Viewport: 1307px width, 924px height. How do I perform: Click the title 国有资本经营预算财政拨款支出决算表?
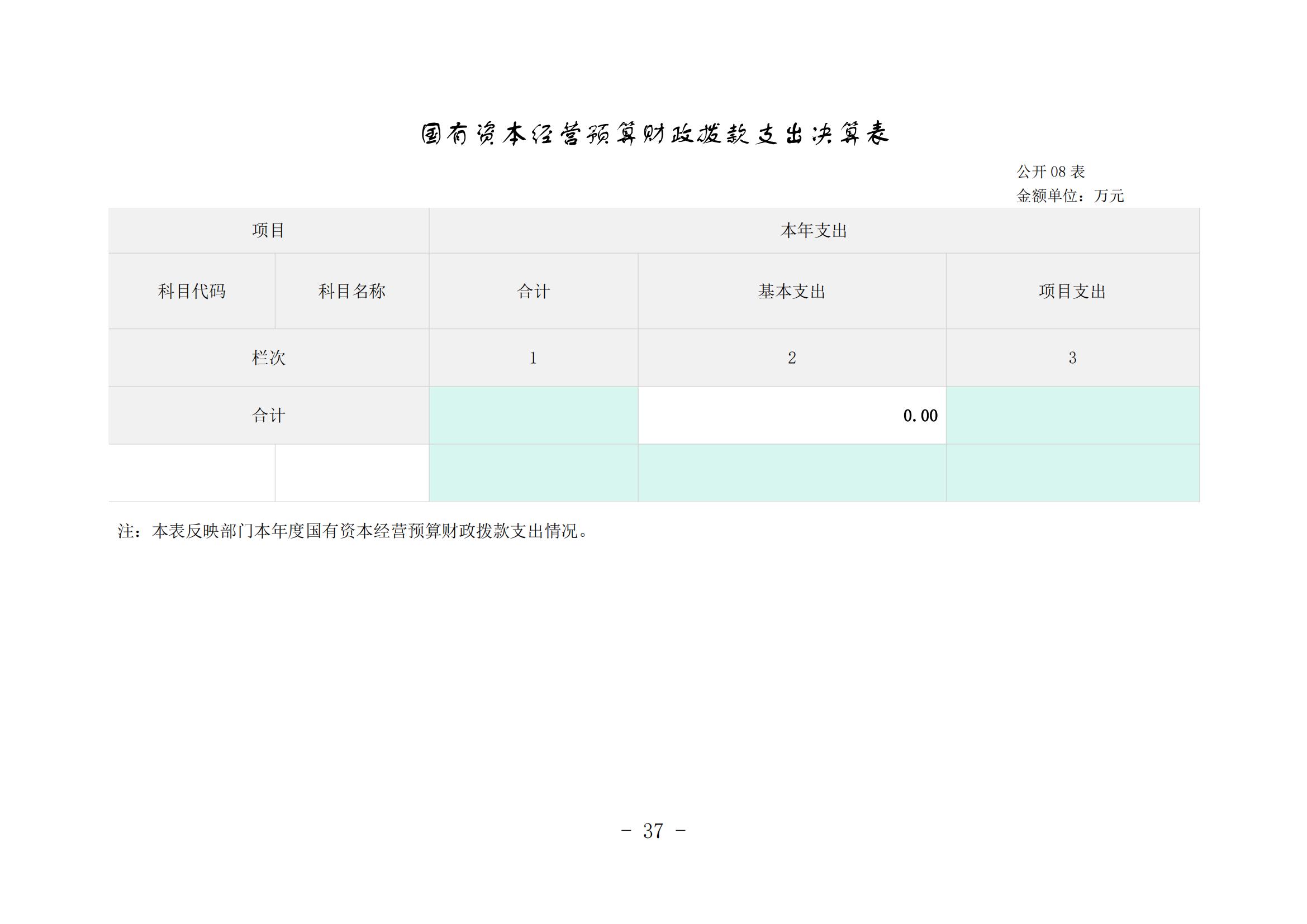(655, 134)
